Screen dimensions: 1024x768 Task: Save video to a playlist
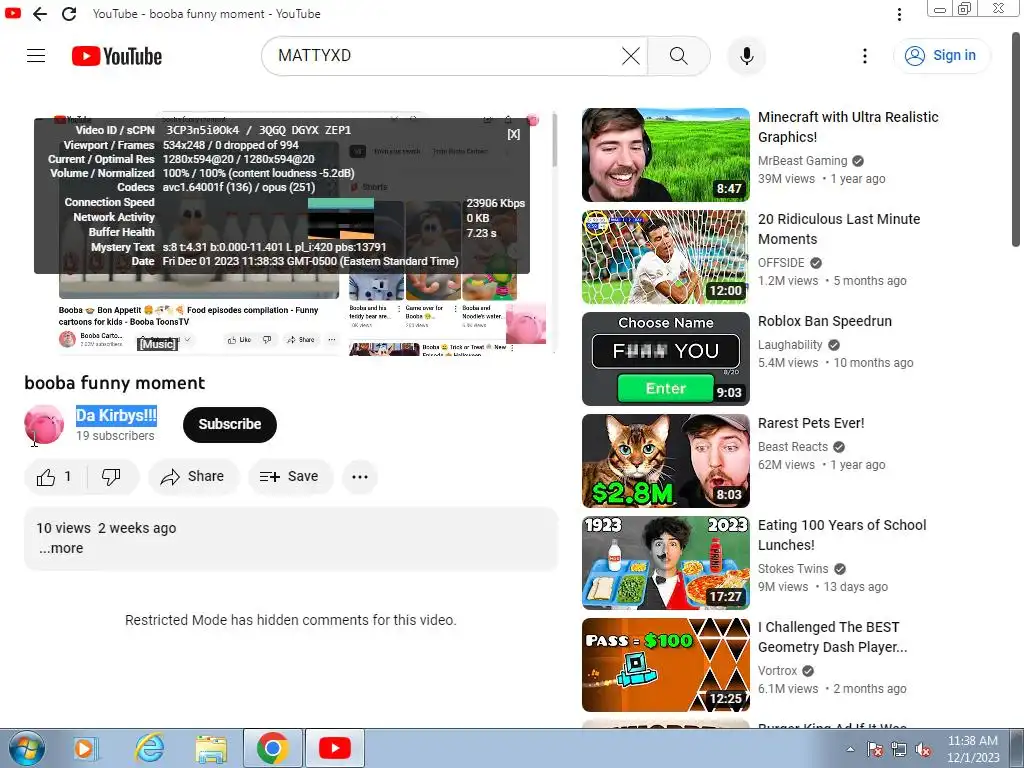(289, 477)
